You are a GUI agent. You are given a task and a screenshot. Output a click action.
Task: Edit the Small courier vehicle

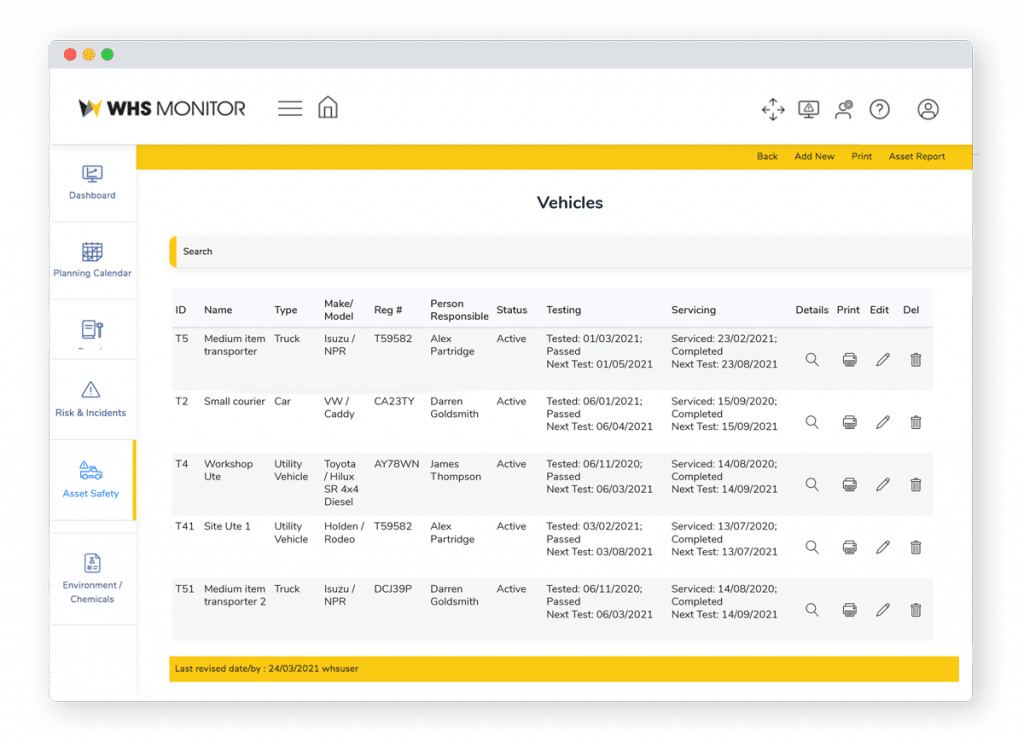click(882, 422)
